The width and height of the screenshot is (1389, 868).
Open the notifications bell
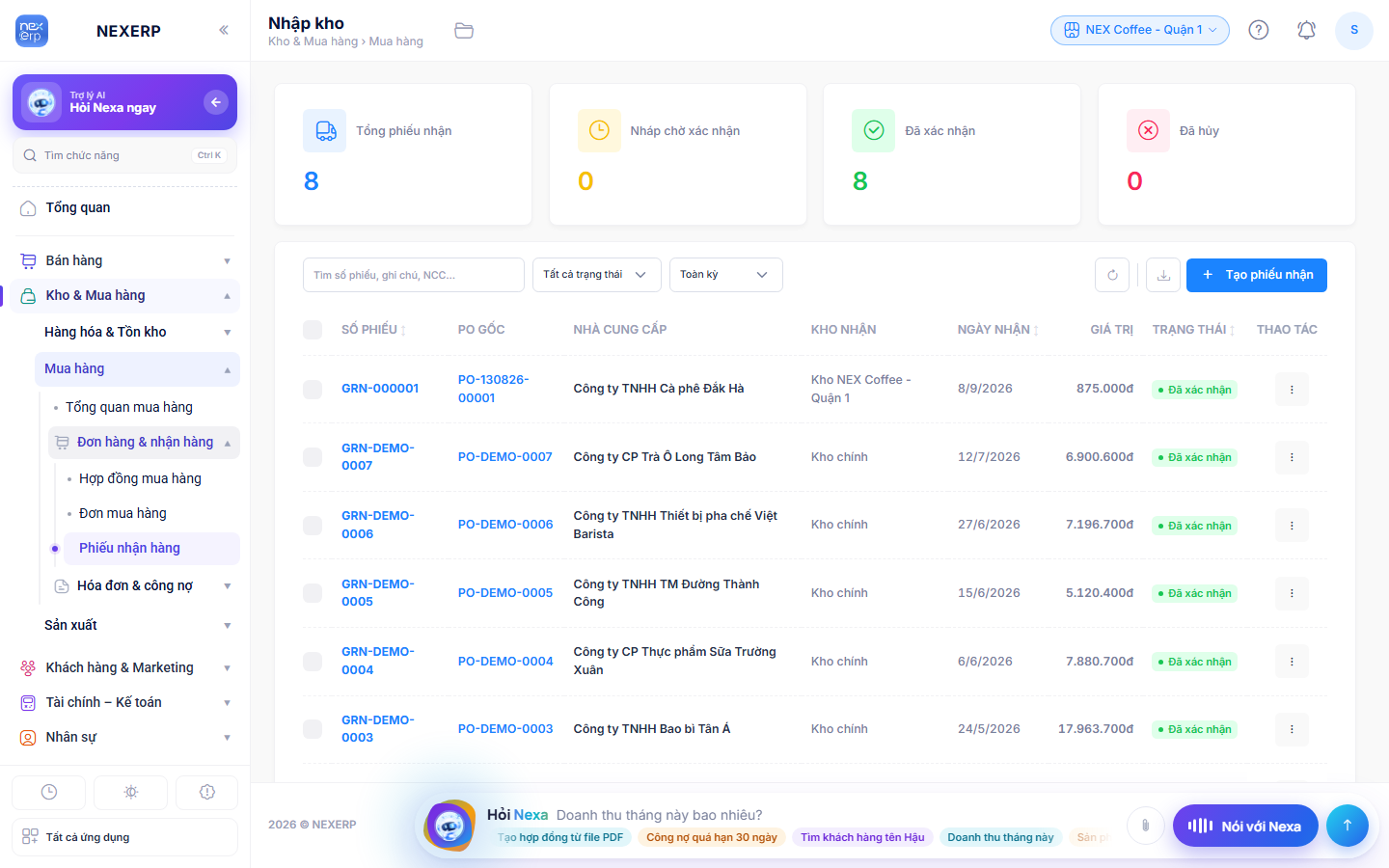(1306, 30)
